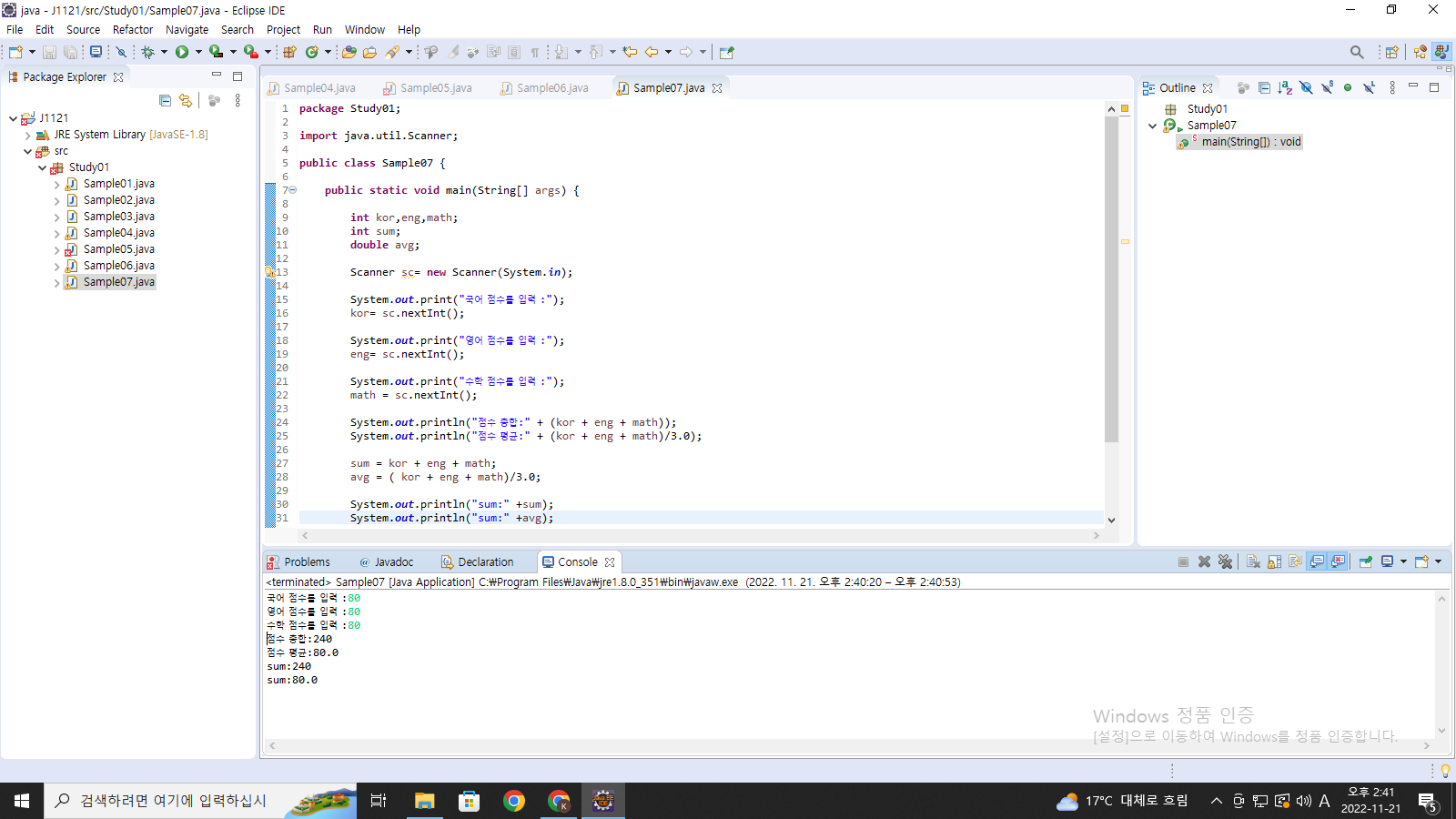
Task: Toggle Hide Local Types in Outline
Action: (1369, 87)
